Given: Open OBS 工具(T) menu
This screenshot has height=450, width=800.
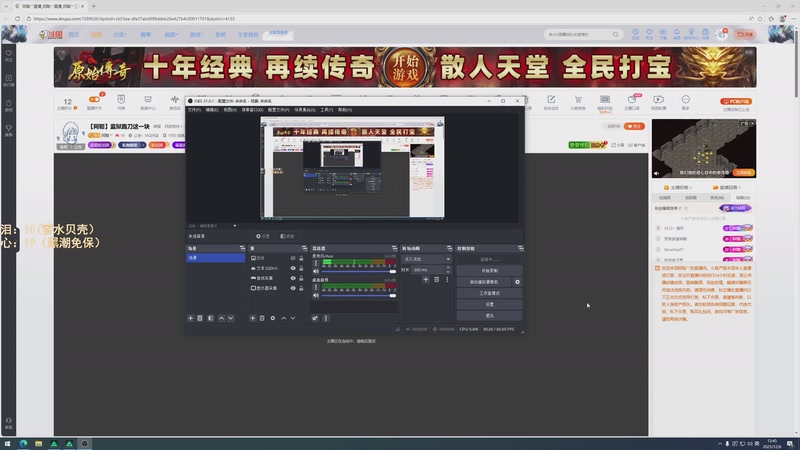Looking at the screenshot, I should point(327,110).
